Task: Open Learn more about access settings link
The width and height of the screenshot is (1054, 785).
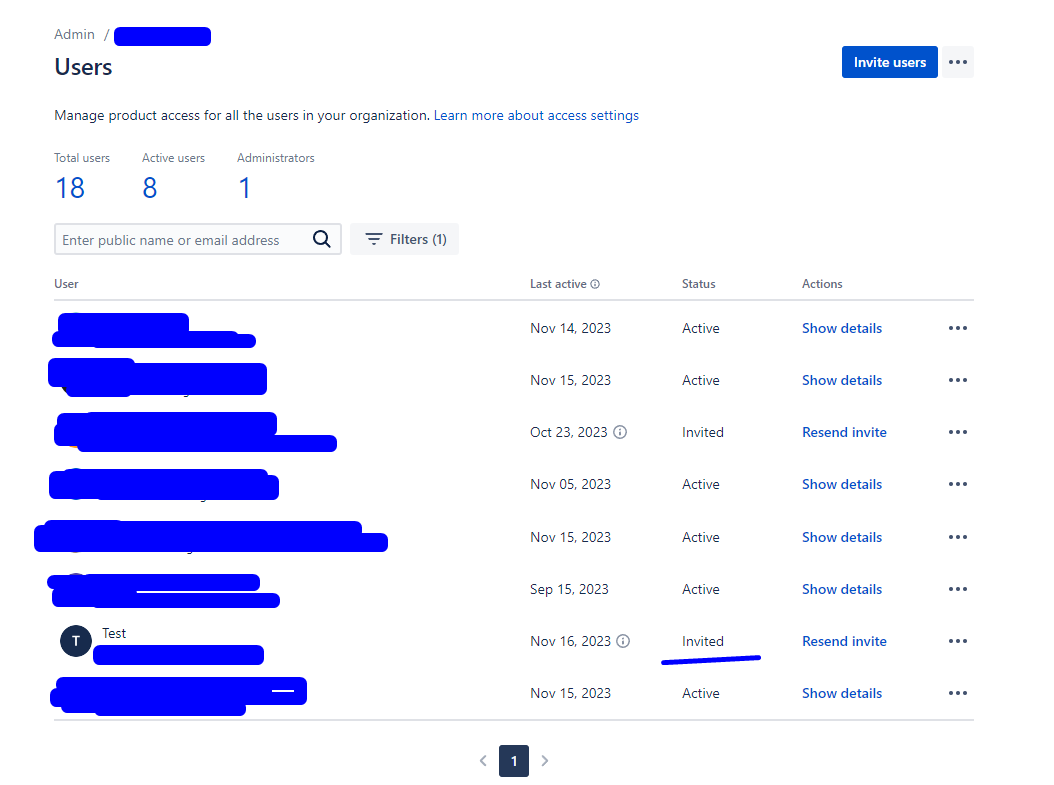Action: pos(536,116)
